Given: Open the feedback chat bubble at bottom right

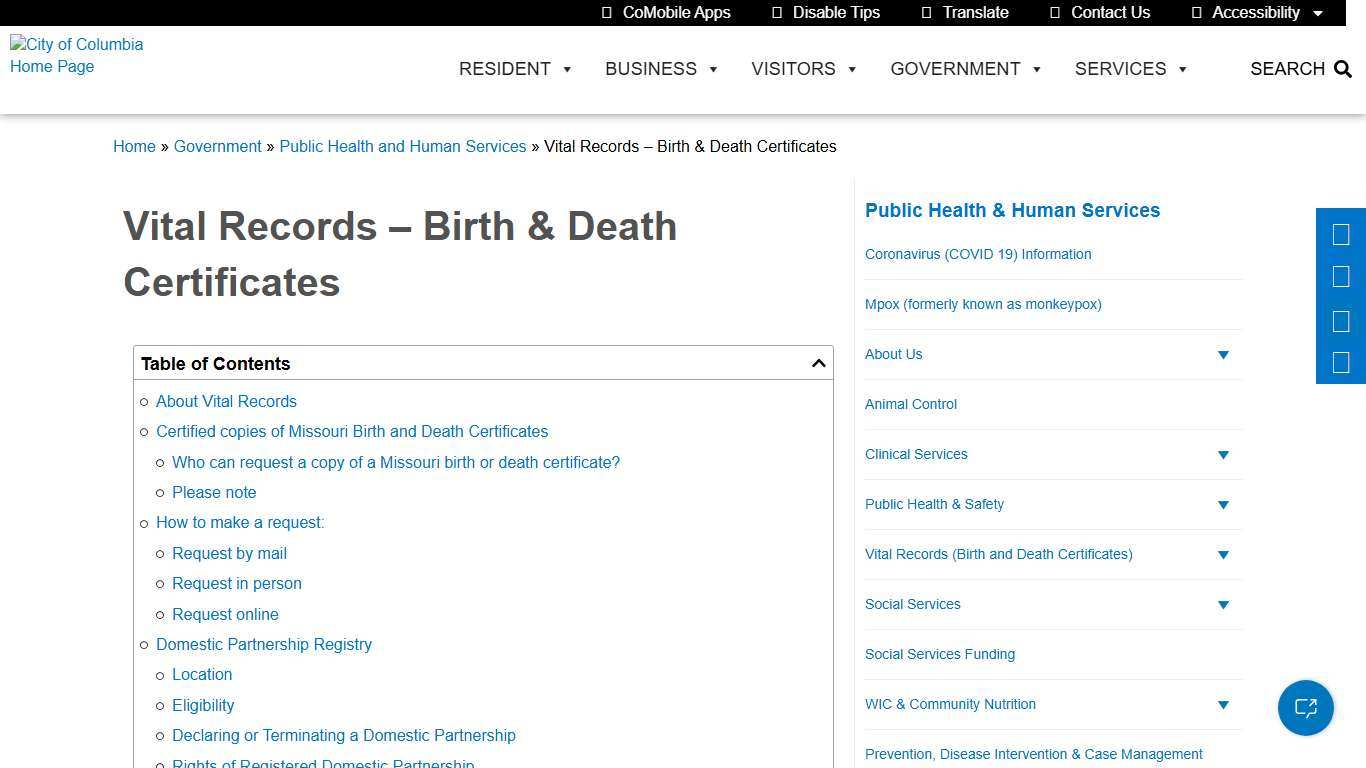Looking at the screenshot, I should click(x=1306, y=708).
